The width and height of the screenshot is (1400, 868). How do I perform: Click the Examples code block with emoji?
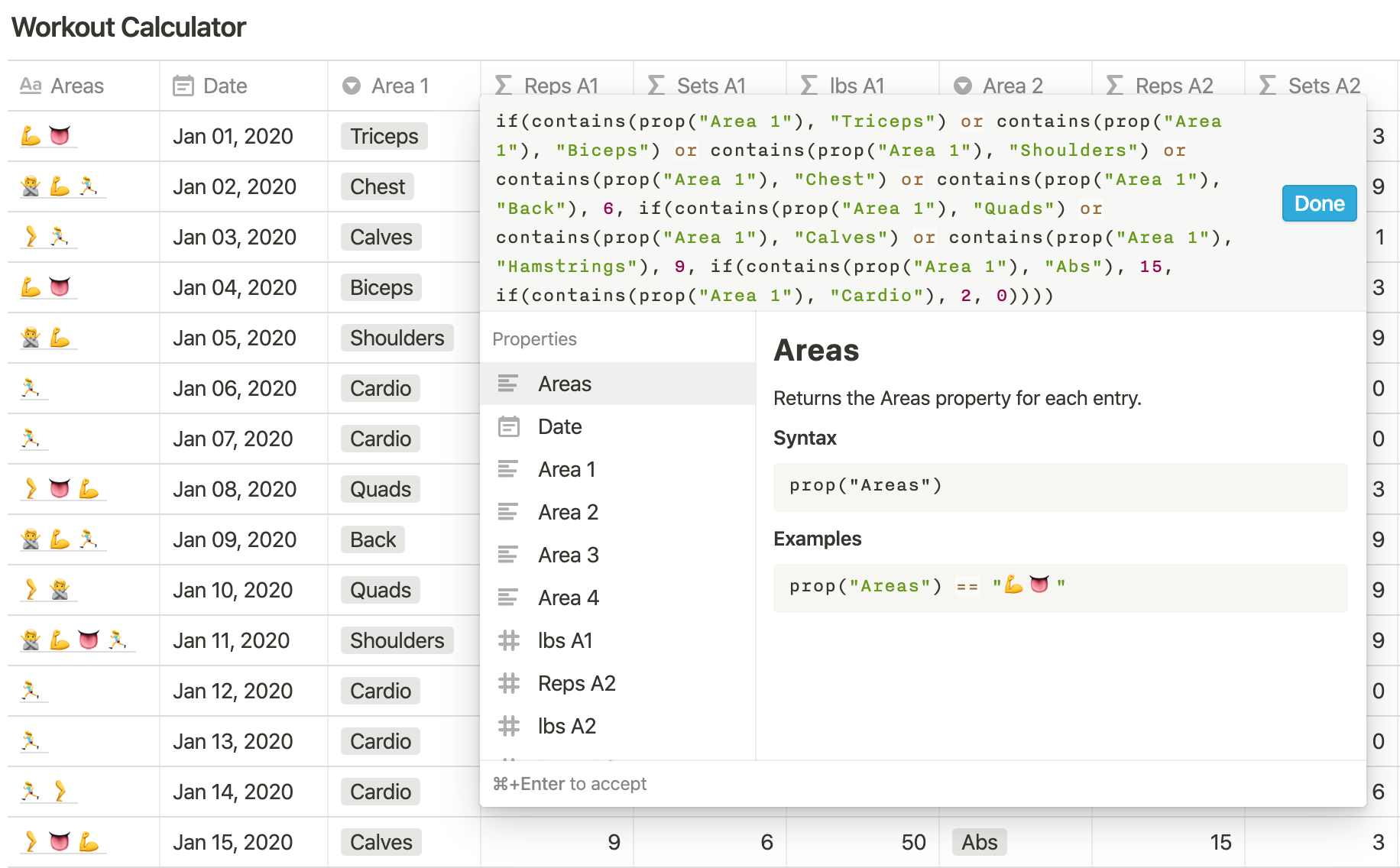point(1060,587)
